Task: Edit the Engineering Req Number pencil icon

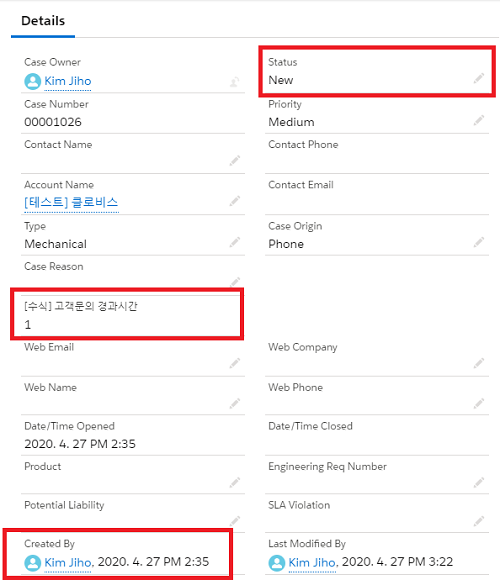Action: pyautogui.click(x=479, y=482)
